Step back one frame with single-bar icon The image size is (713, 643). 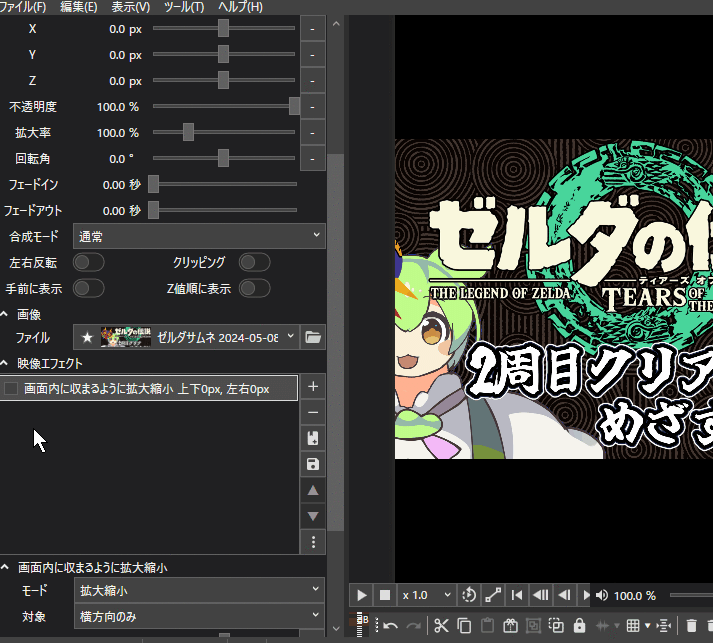(x=564, y=595)
